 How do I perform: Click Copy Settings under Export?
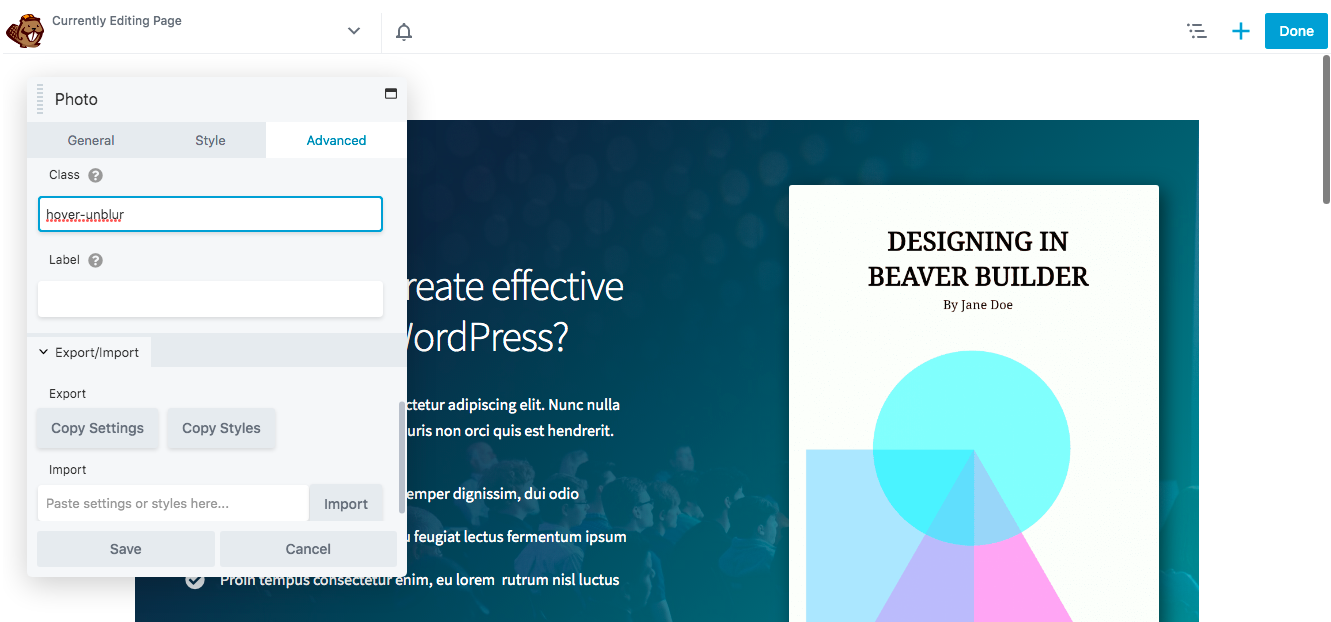pos(97,428)
